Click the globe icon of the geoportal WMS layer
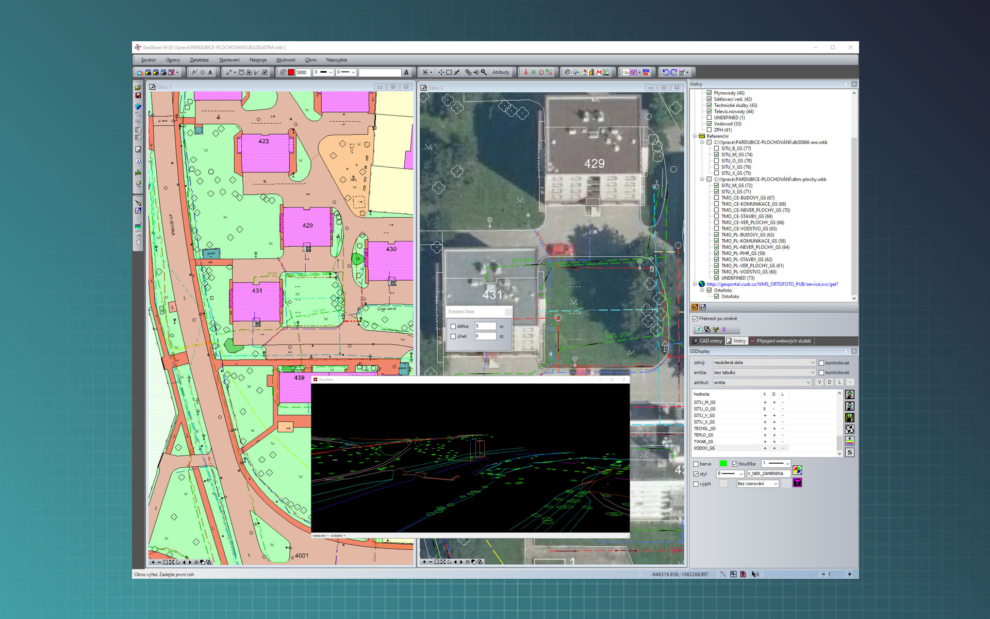The width and height of the screenshot is (990, 619). (701, 284)
